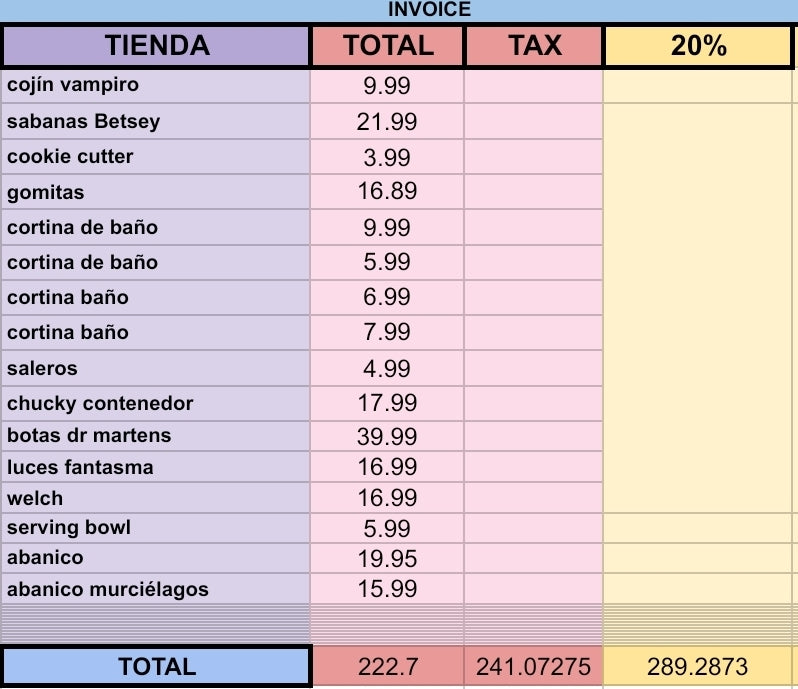Screen dimensions: 798x689
Task: Select the 20% header cell
Action: pyautogui.click(x=698, y=46)
